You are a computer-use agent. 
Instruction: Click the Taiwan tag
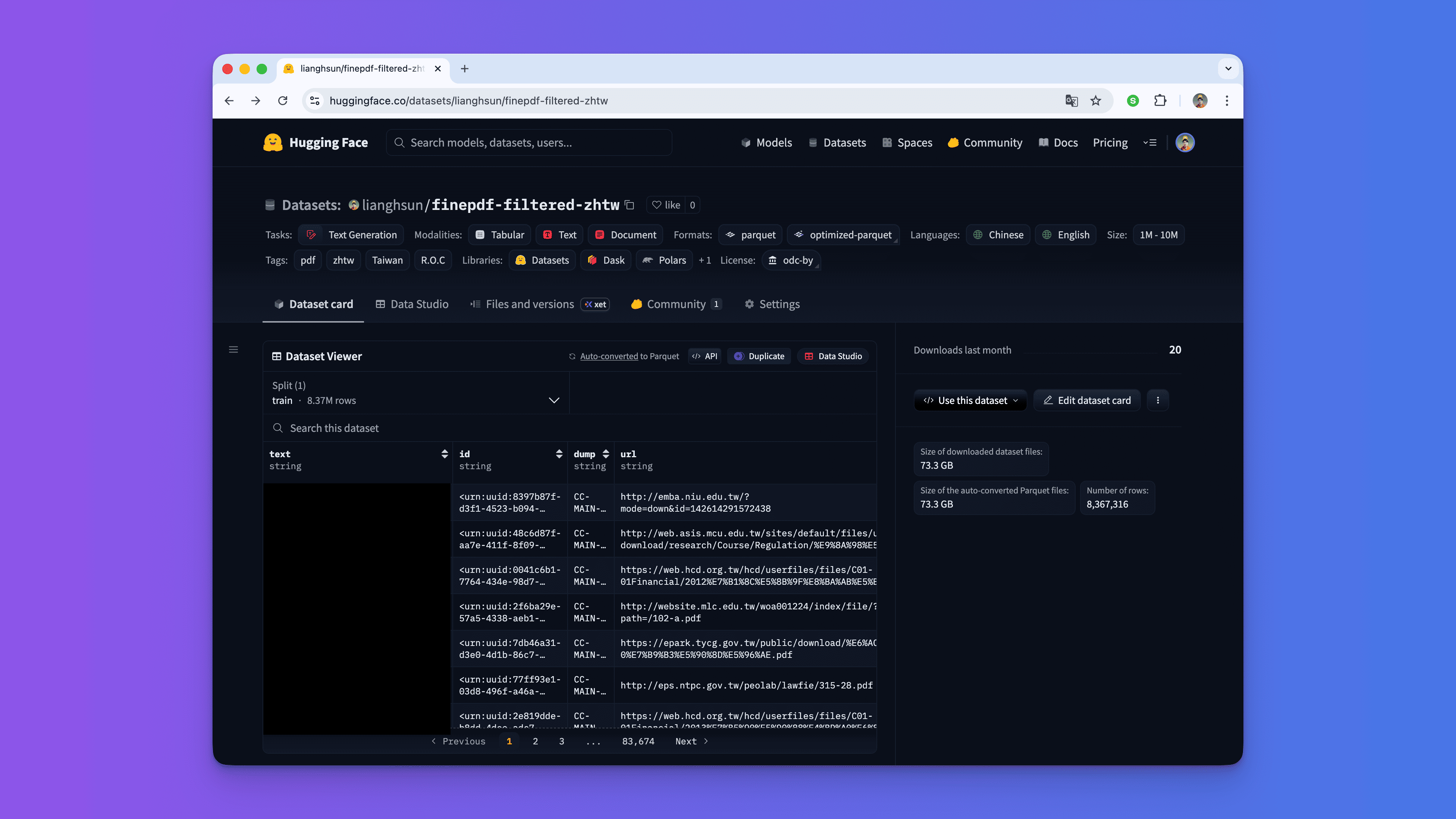click(387, 260)
